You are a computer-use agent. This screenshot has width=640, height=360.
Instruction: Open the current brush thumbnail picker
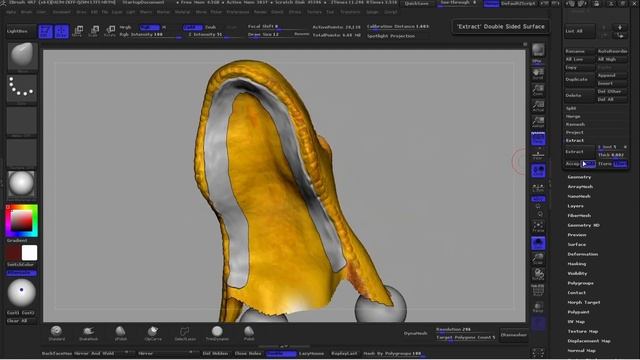coord(22,56)
